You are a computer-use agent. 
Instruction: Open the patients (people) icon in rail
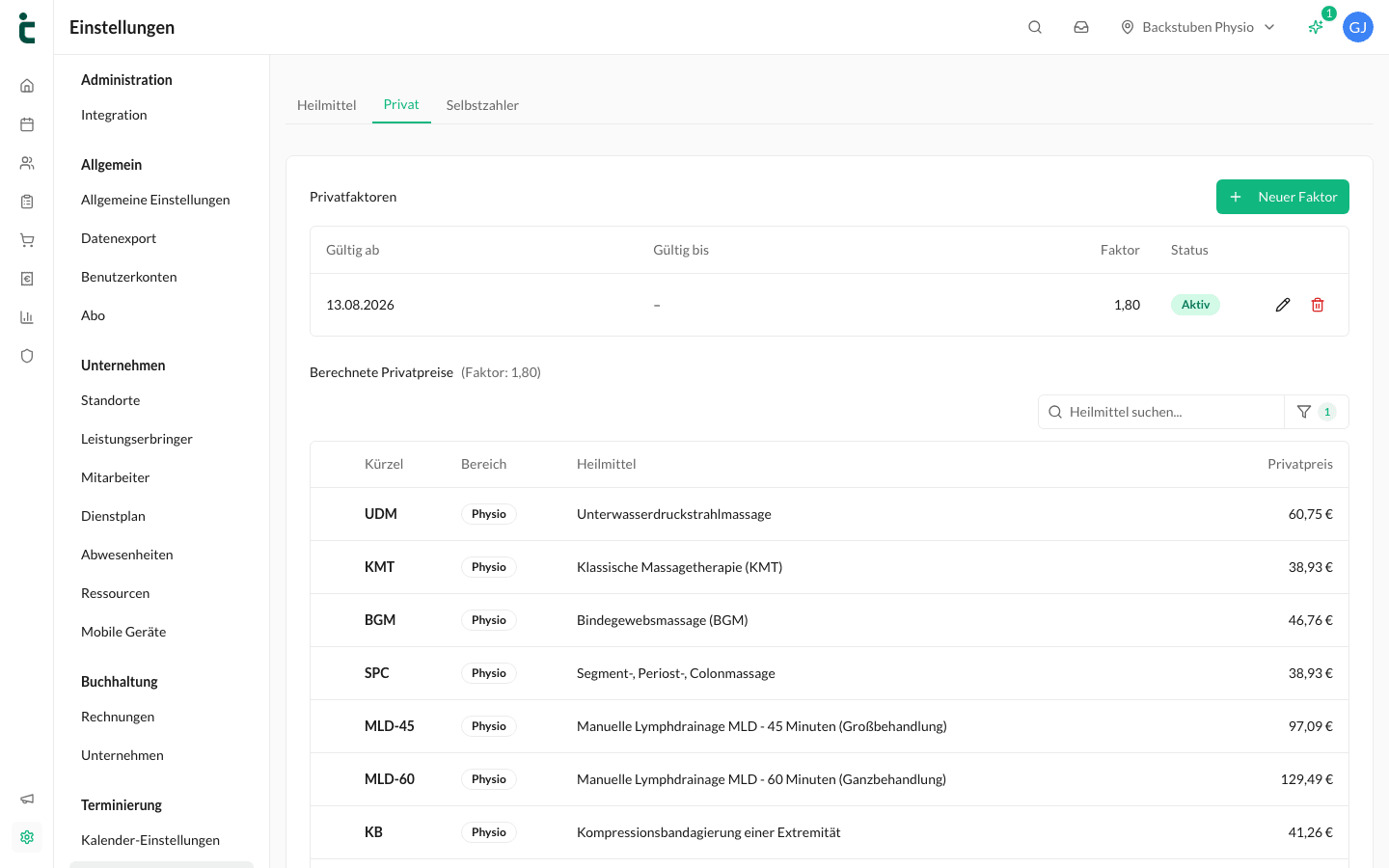pos(27,163)
